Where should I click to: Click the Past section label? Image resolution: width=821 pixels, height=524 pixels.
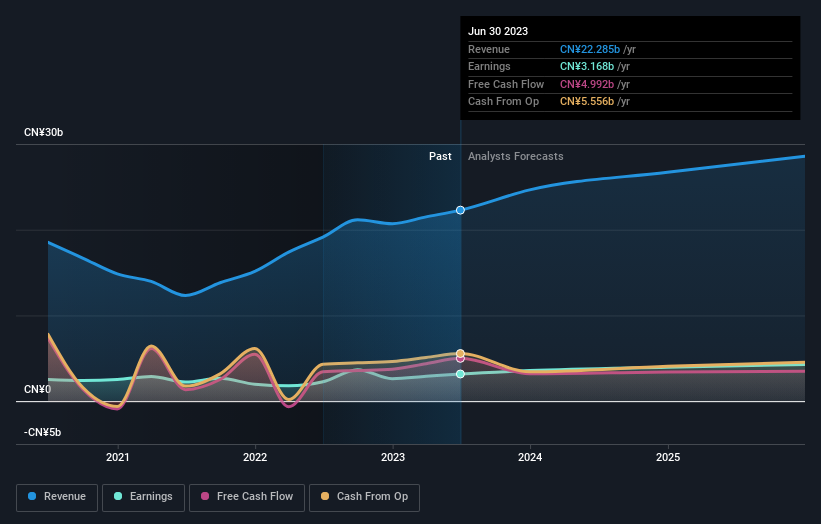pyautogui.click(x=440, y=157)
